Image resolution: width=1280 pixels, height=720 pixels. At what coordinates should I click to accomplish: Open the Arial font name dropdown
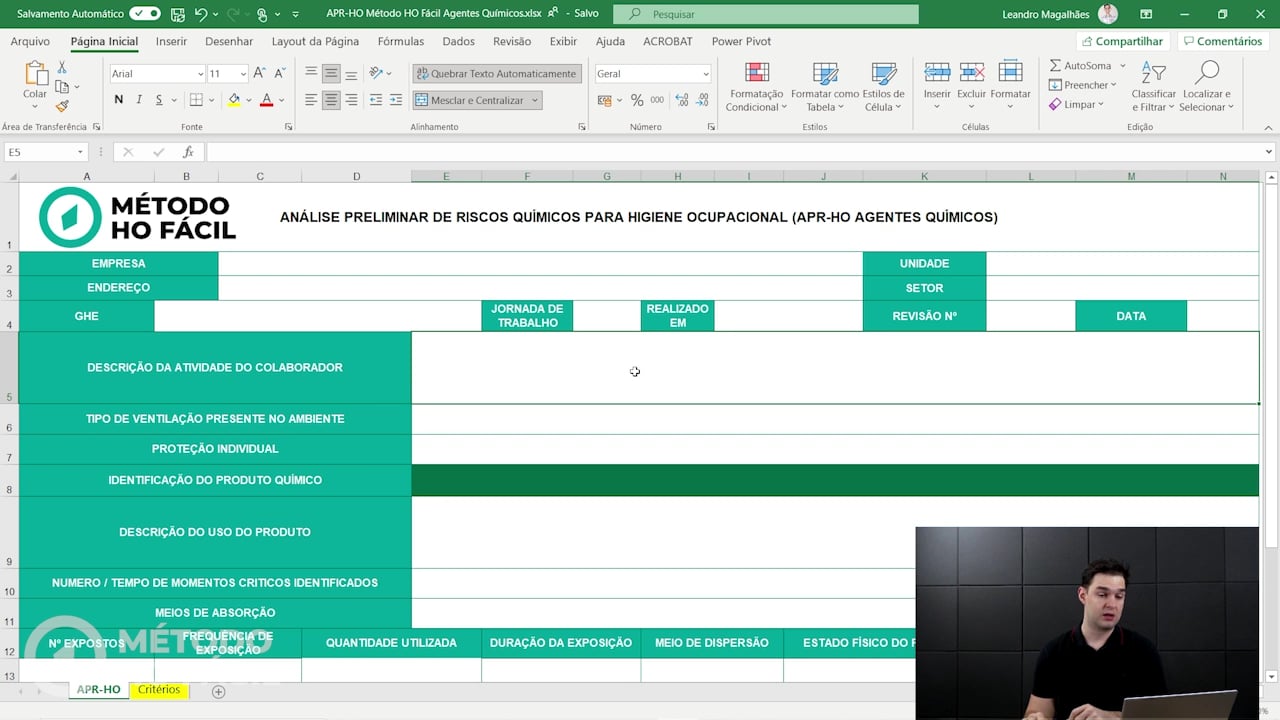point(199,74)
